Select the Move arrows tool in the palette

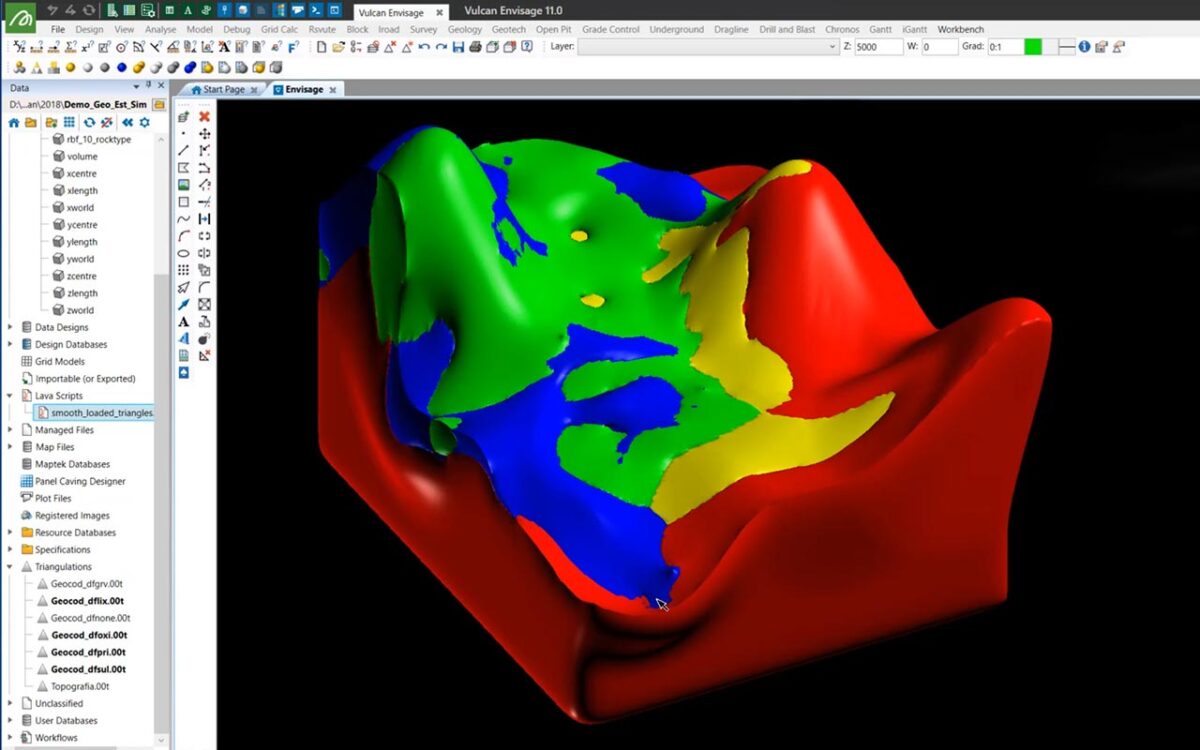click(205, 134)
